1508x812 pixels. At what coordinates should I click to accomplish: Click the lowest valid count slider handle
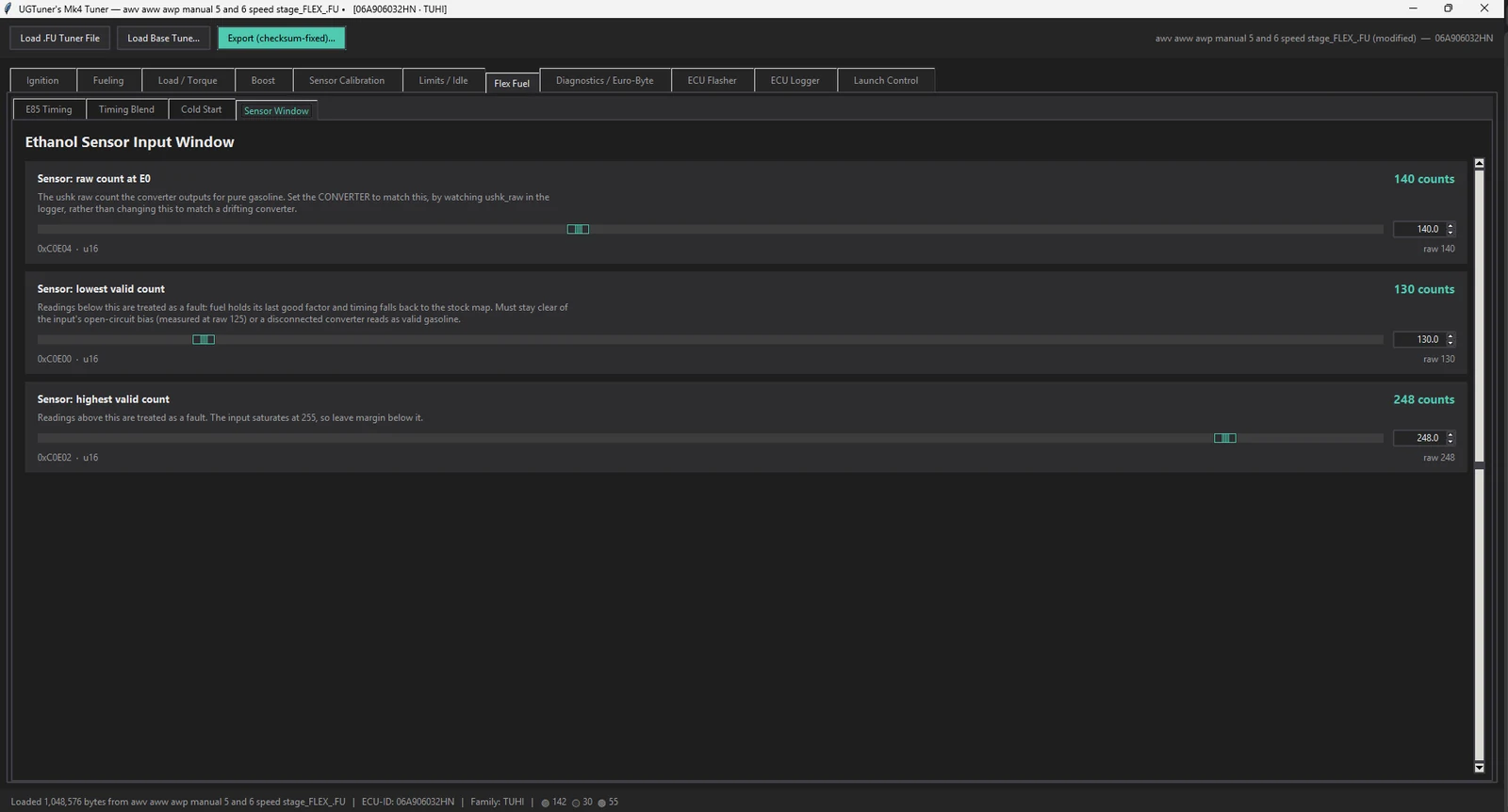pyautogui.click(x=204, y=339)
